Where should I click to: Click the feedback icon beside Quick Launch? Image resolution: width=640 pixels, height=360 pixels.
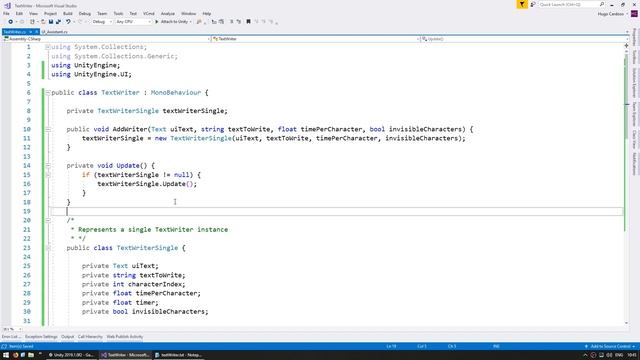pos(533,4)
